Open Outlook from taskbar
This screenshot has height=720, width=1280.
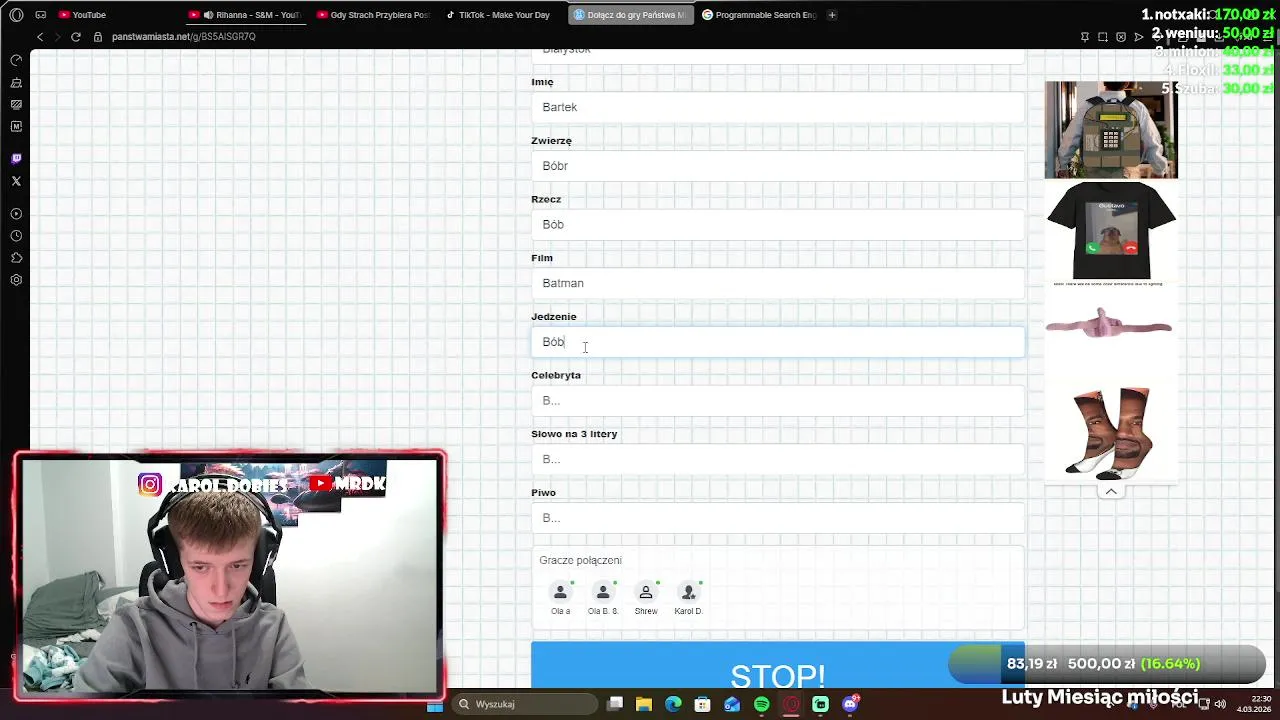coord(732,704)
